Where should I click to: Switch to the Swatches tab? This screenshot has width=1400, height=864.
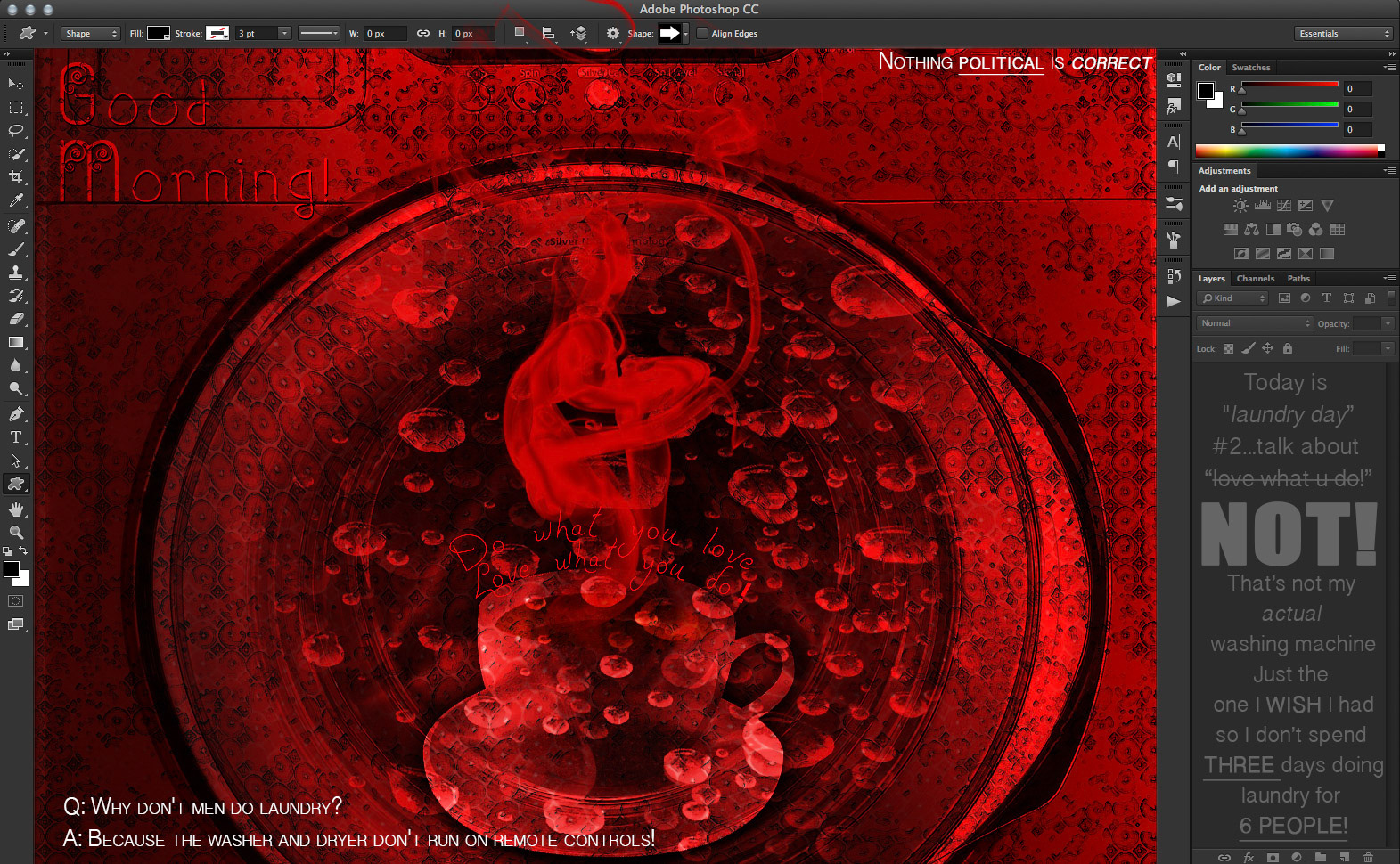(1251, 68)
